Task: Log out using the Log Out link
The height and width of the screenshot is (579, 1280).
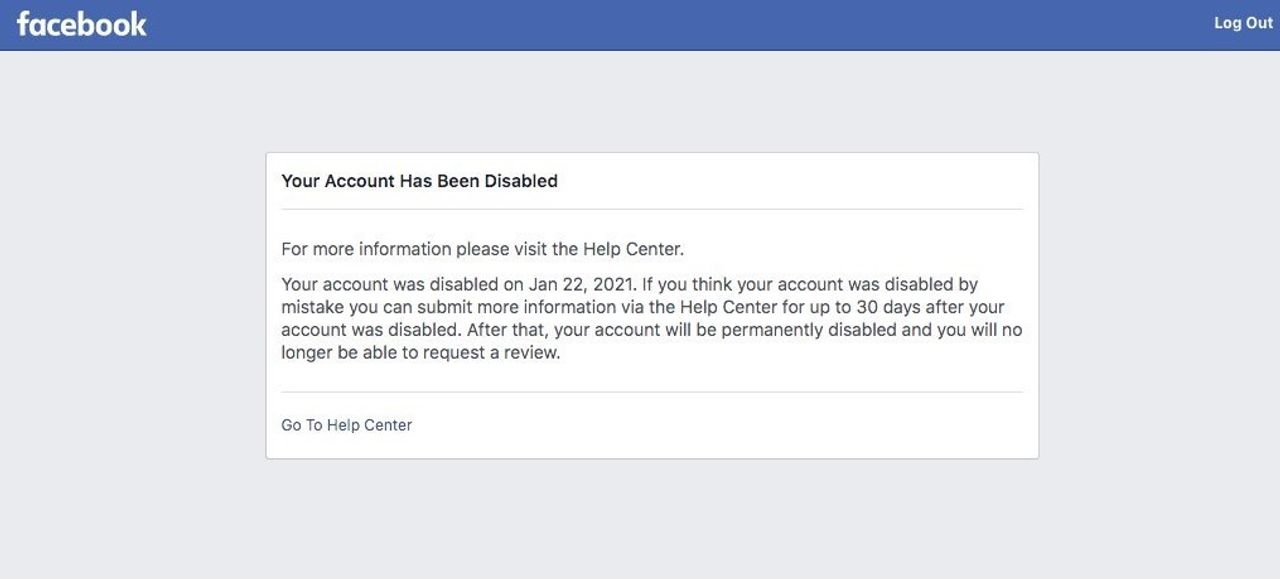Action: click(x=1243, y=23)
